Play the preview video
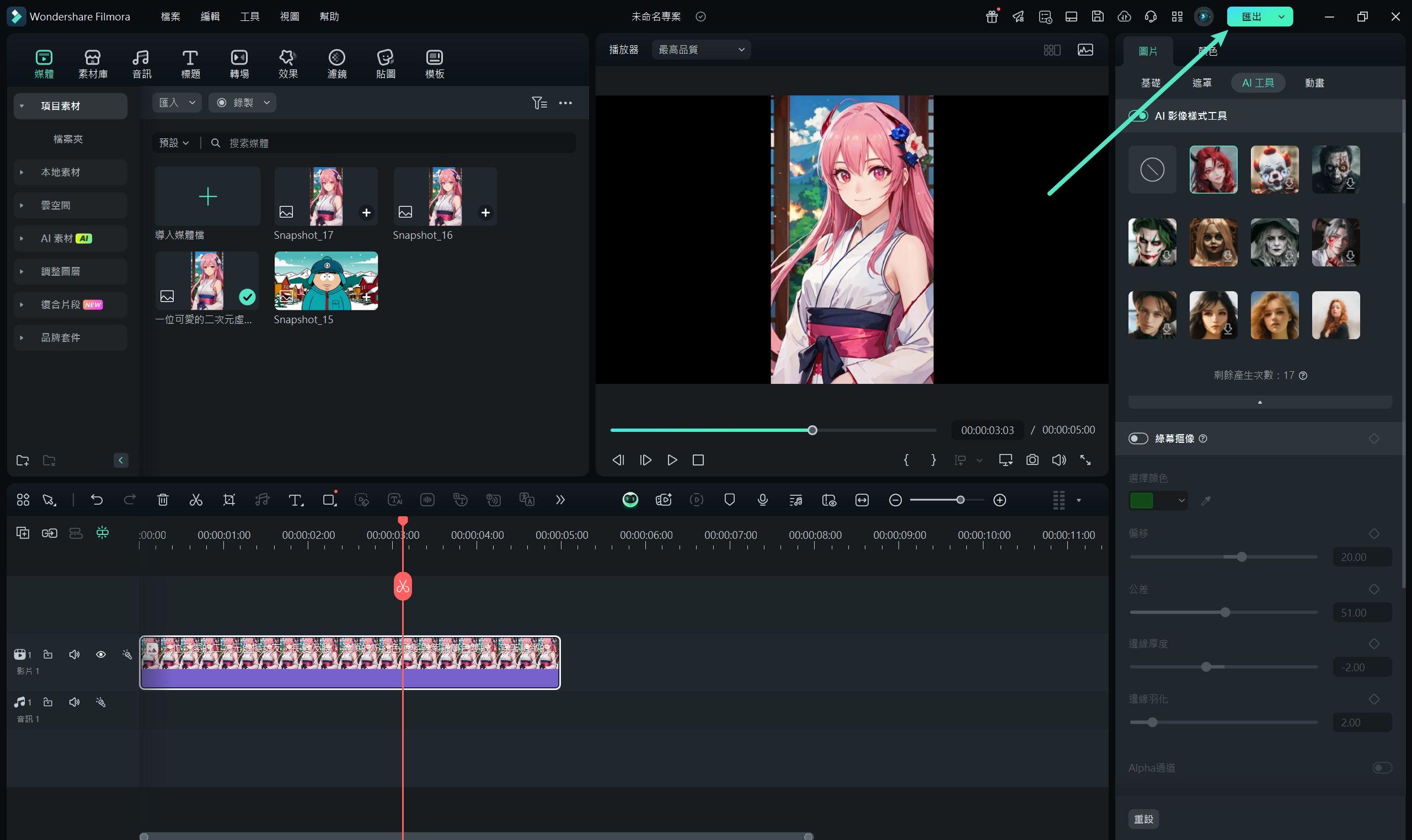 point(672,459)
